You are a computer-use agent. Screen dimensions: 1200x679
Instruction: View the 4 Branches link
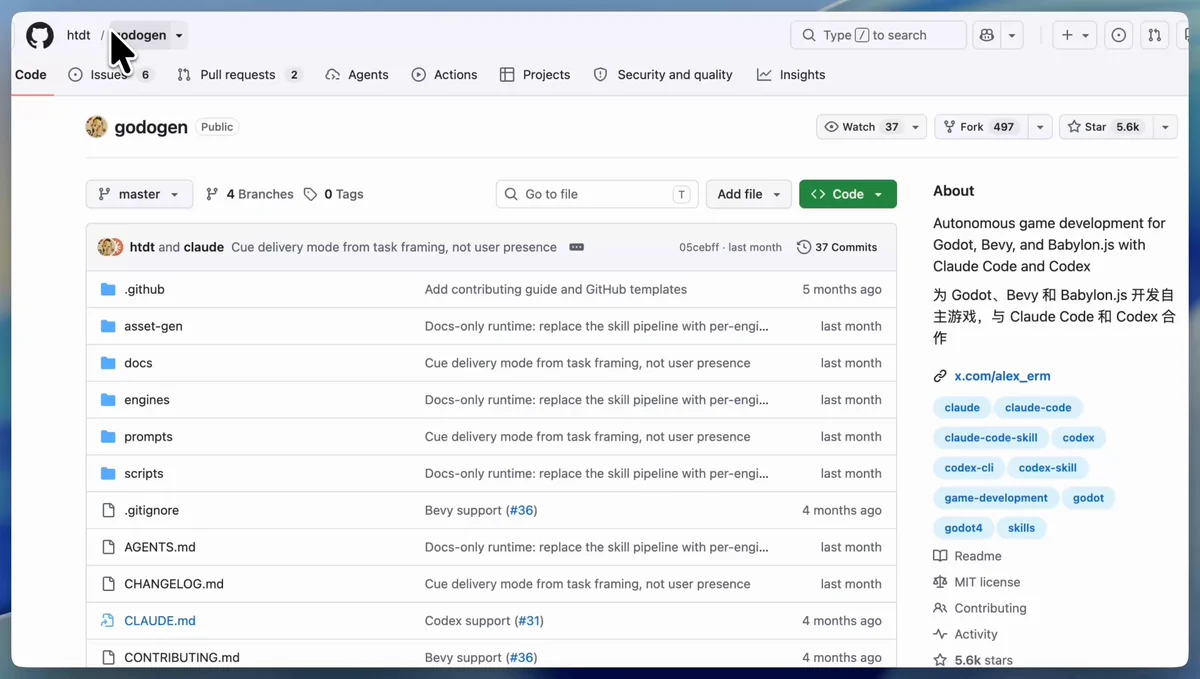(250, 194)
